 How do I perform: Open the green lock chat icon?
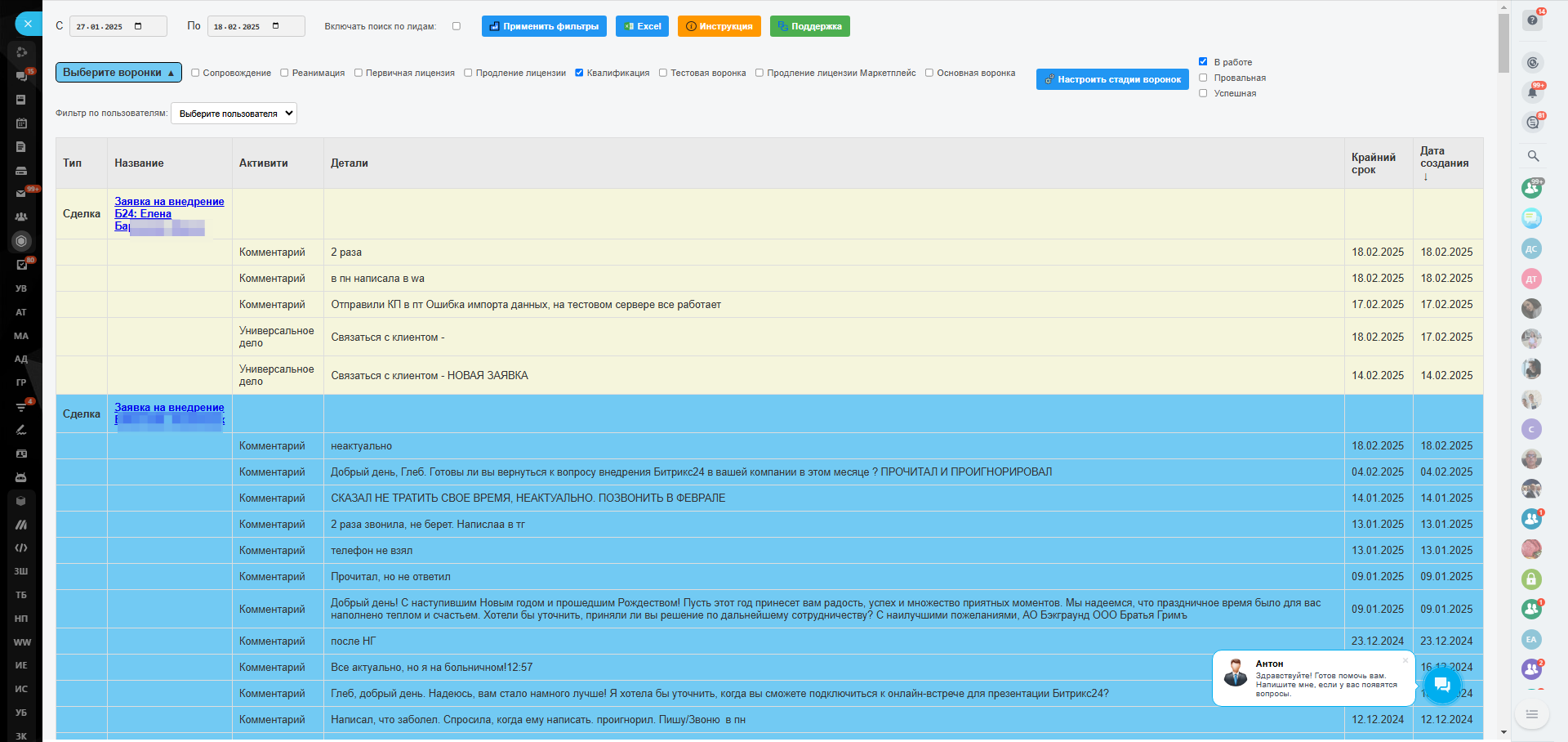pyautogui.click(x=1531, y=579)
